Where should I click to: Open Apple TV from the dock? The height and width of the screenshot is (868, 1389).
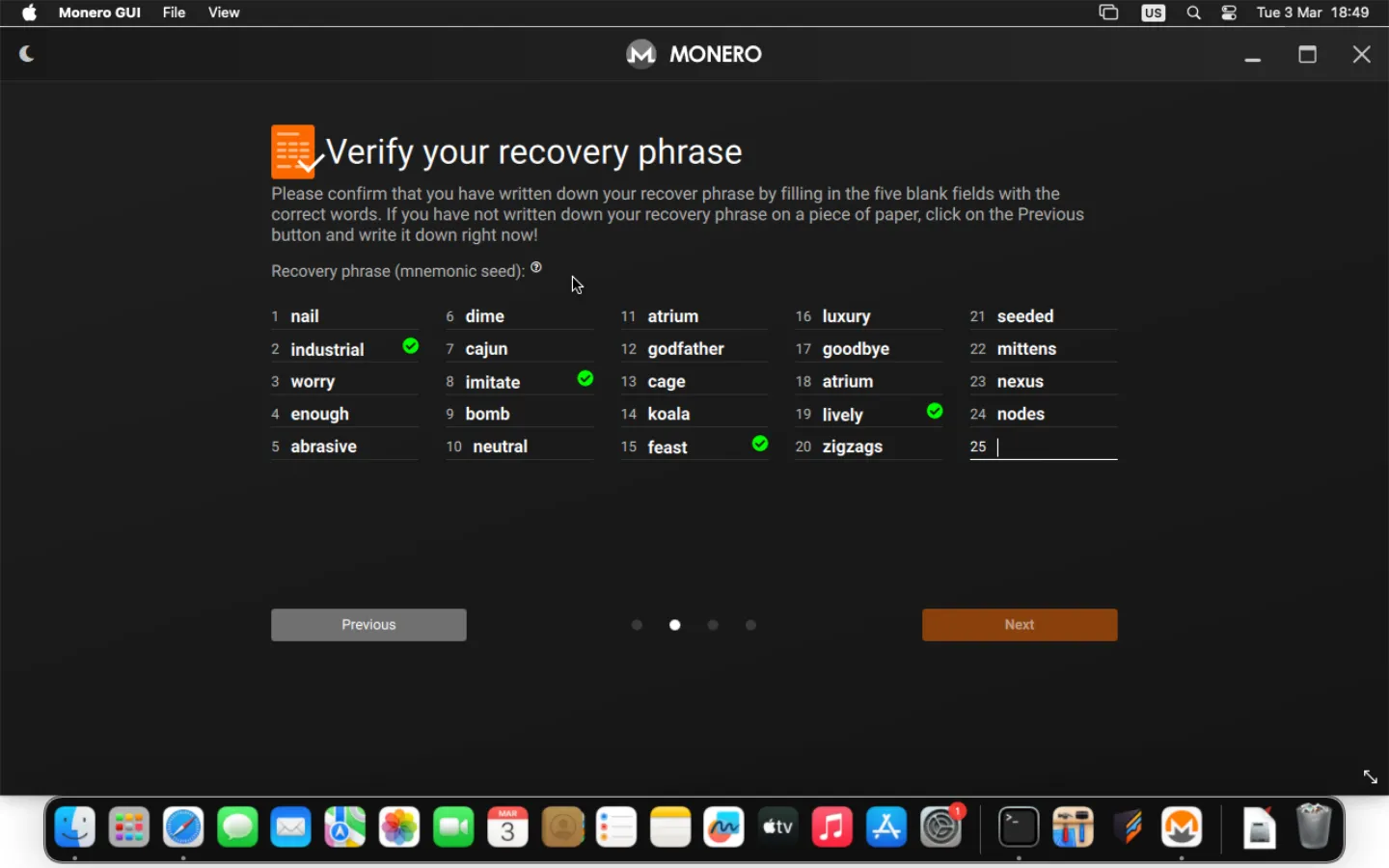[x=778, y=827]
